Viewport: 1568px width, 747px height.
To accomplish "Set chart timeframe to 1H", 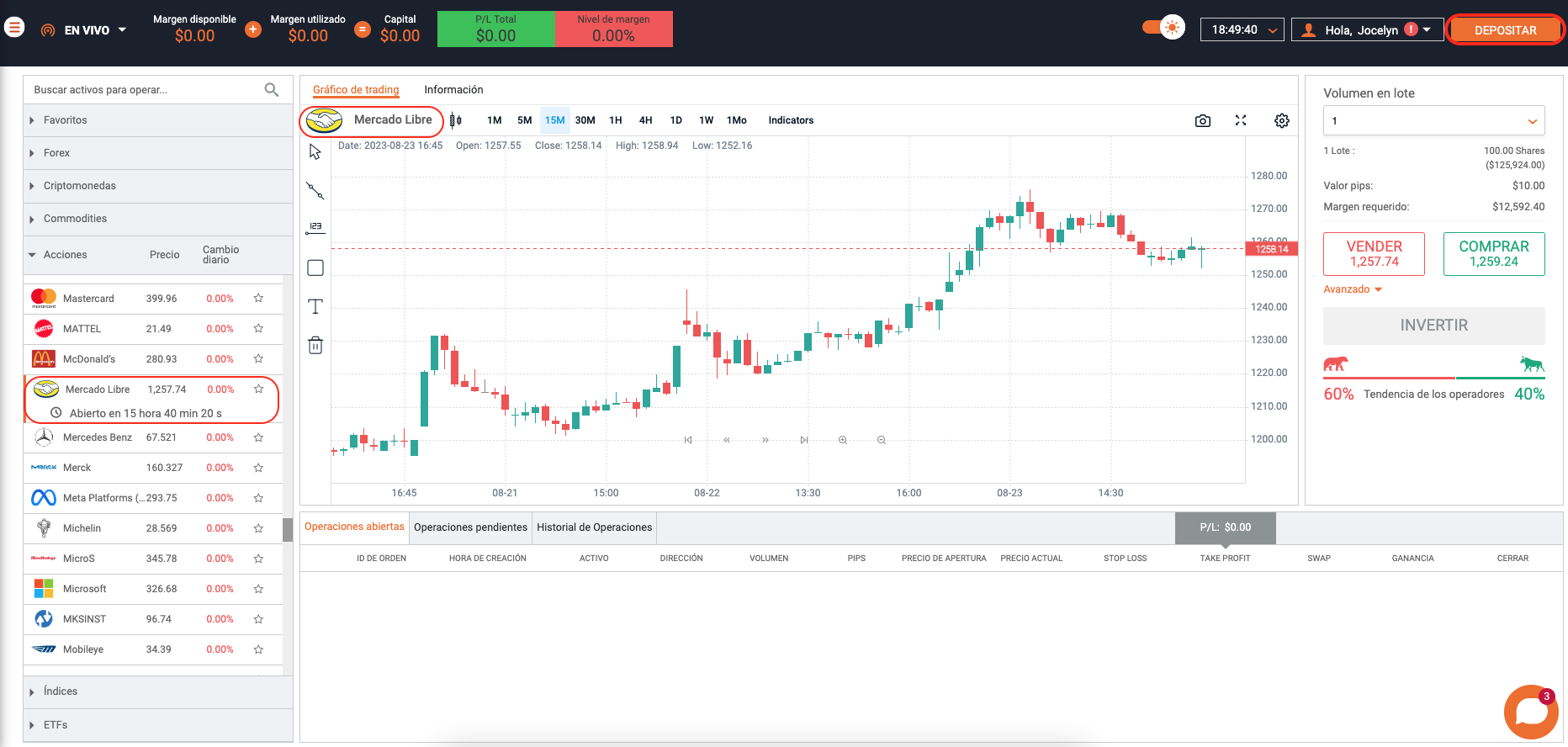I will click(616, 120).
